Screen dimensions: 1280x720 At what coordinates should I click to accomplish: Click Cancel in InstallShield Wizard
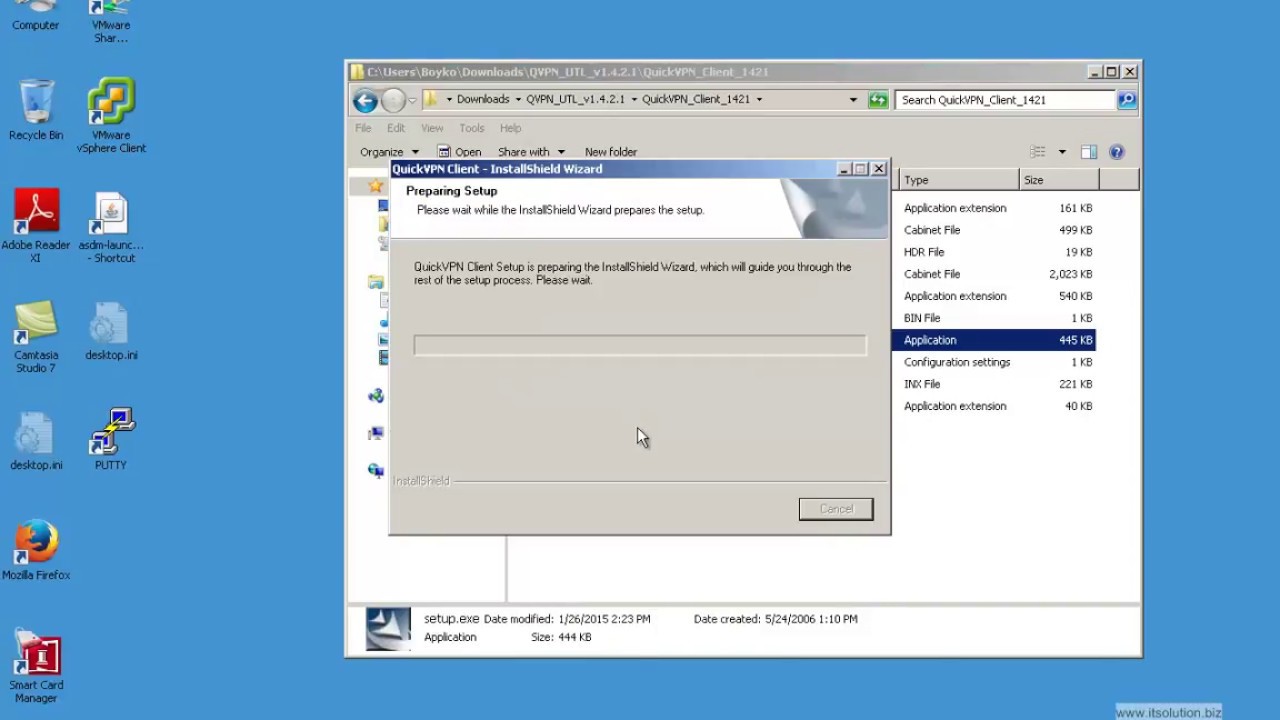[836, 509]
